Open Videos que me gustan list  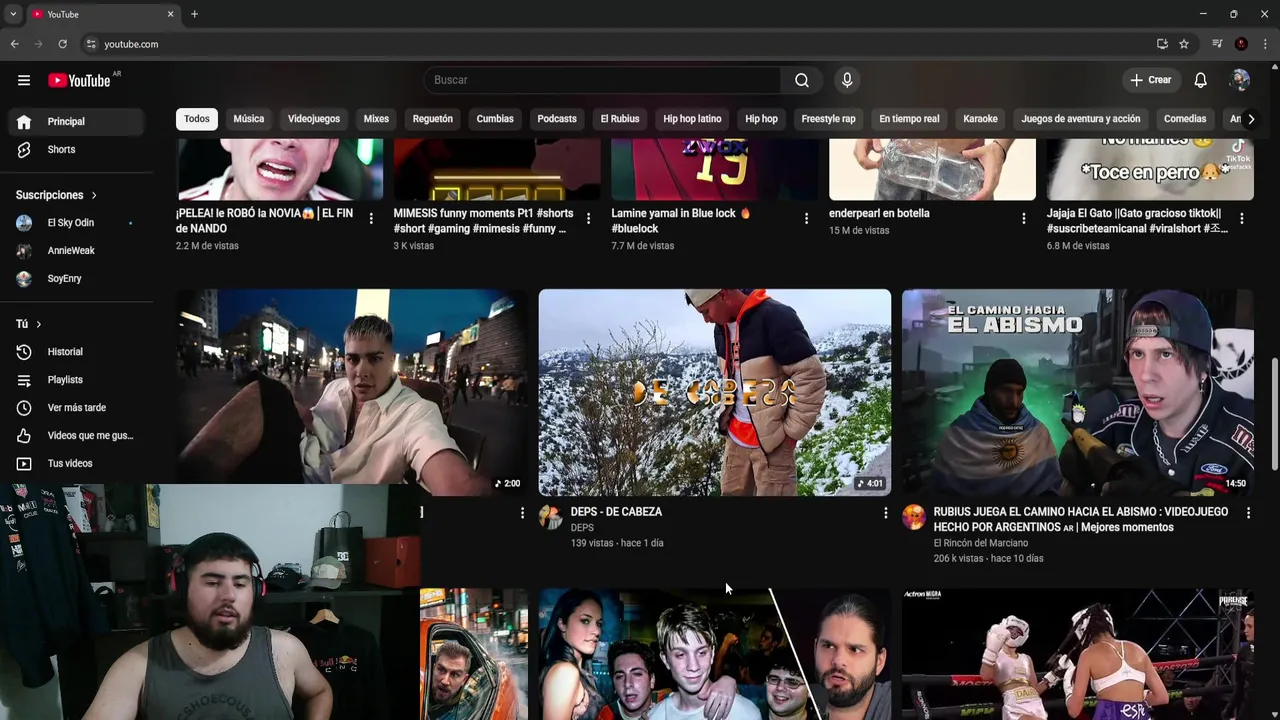click(x=78, y=436)
